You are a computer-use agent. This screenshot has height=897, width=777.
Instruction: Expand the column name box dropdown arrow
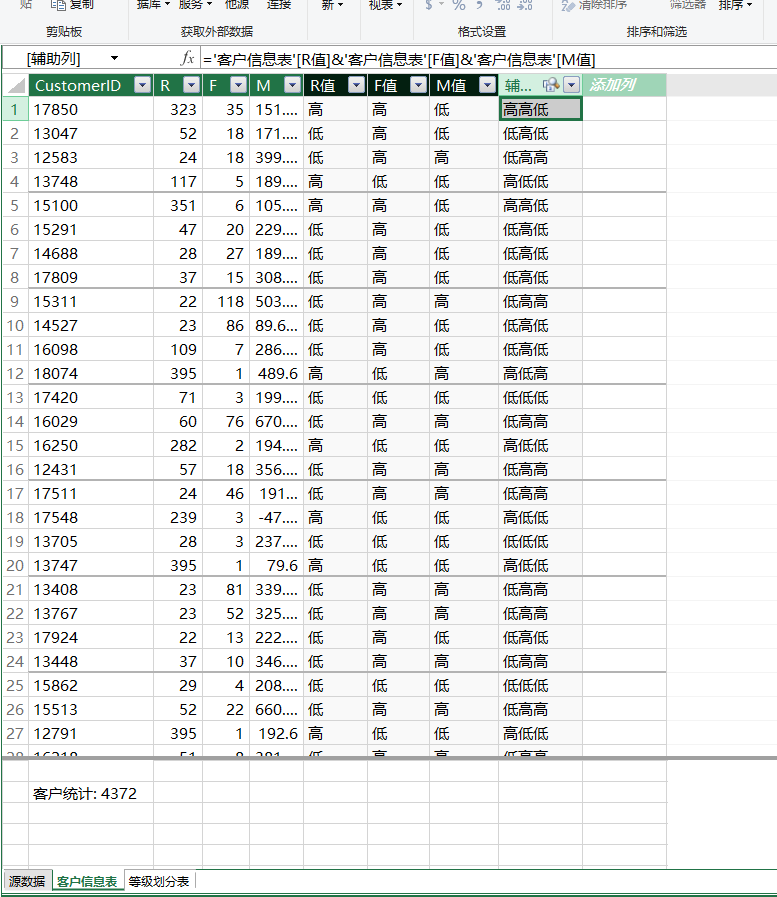pos(114,58)
